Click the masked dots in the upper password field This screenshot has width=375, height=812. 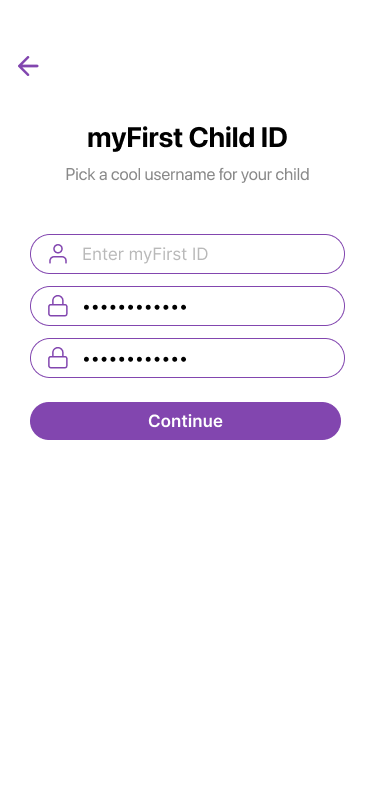pos(135,308)
